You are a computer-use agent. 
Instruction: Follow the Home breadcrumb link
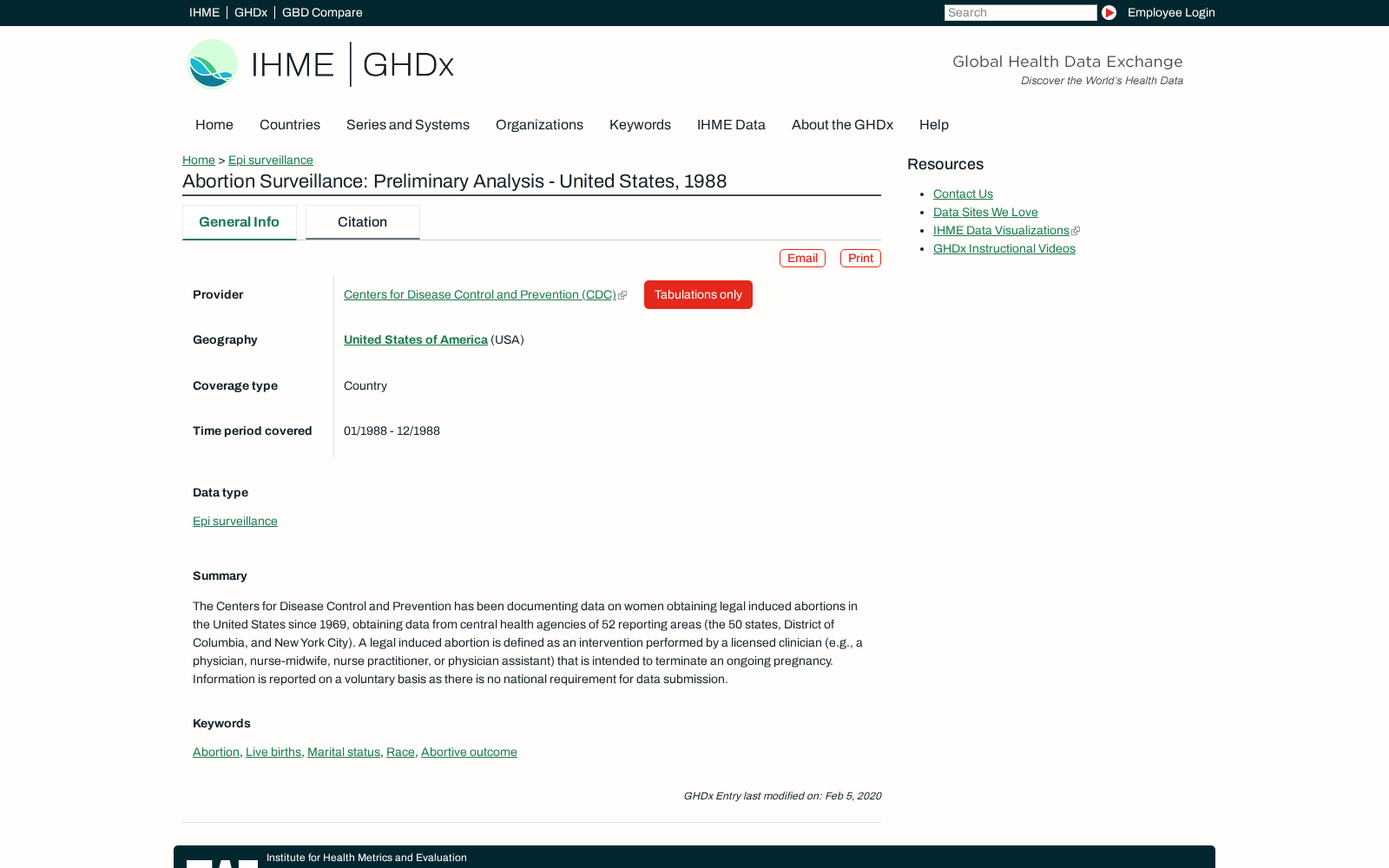pos(199,160)
